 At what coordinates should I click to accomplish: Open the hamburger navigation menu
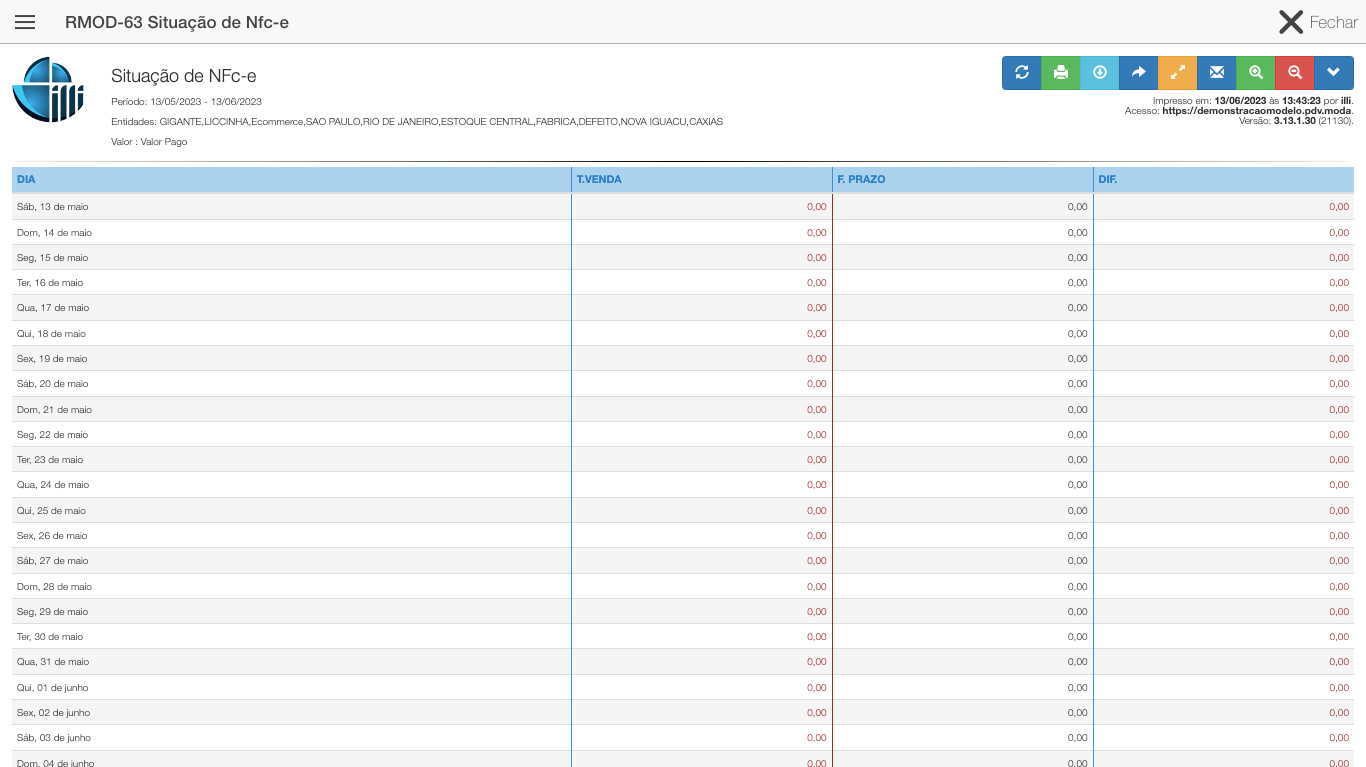point(25,22)
